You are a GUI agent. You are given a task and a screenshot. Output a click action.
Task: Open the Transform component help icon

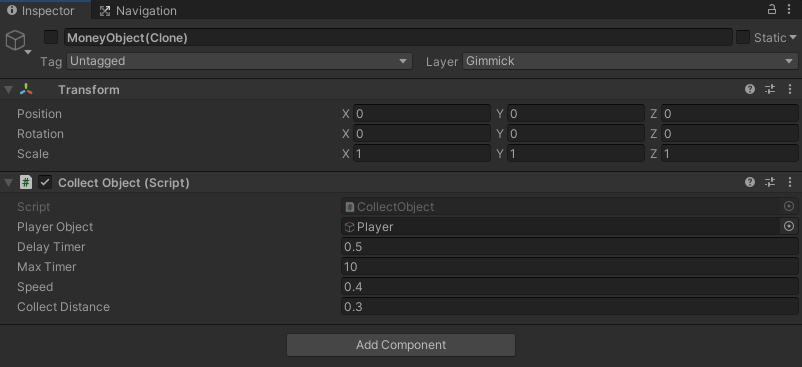(x=750, y=89)
